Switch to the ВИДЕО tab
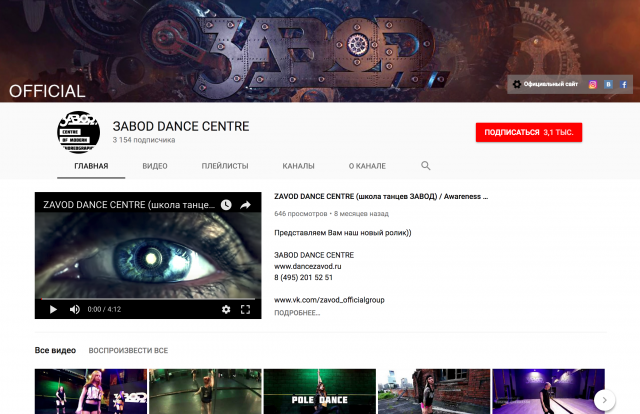 [155, 166]
